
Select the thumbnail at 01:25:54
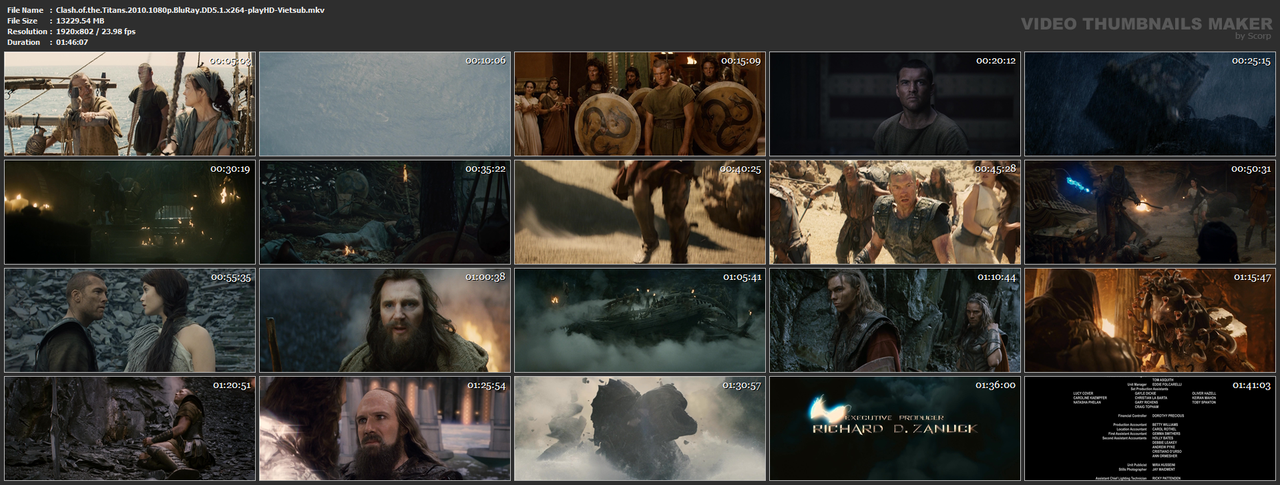(x=384, y=428)
